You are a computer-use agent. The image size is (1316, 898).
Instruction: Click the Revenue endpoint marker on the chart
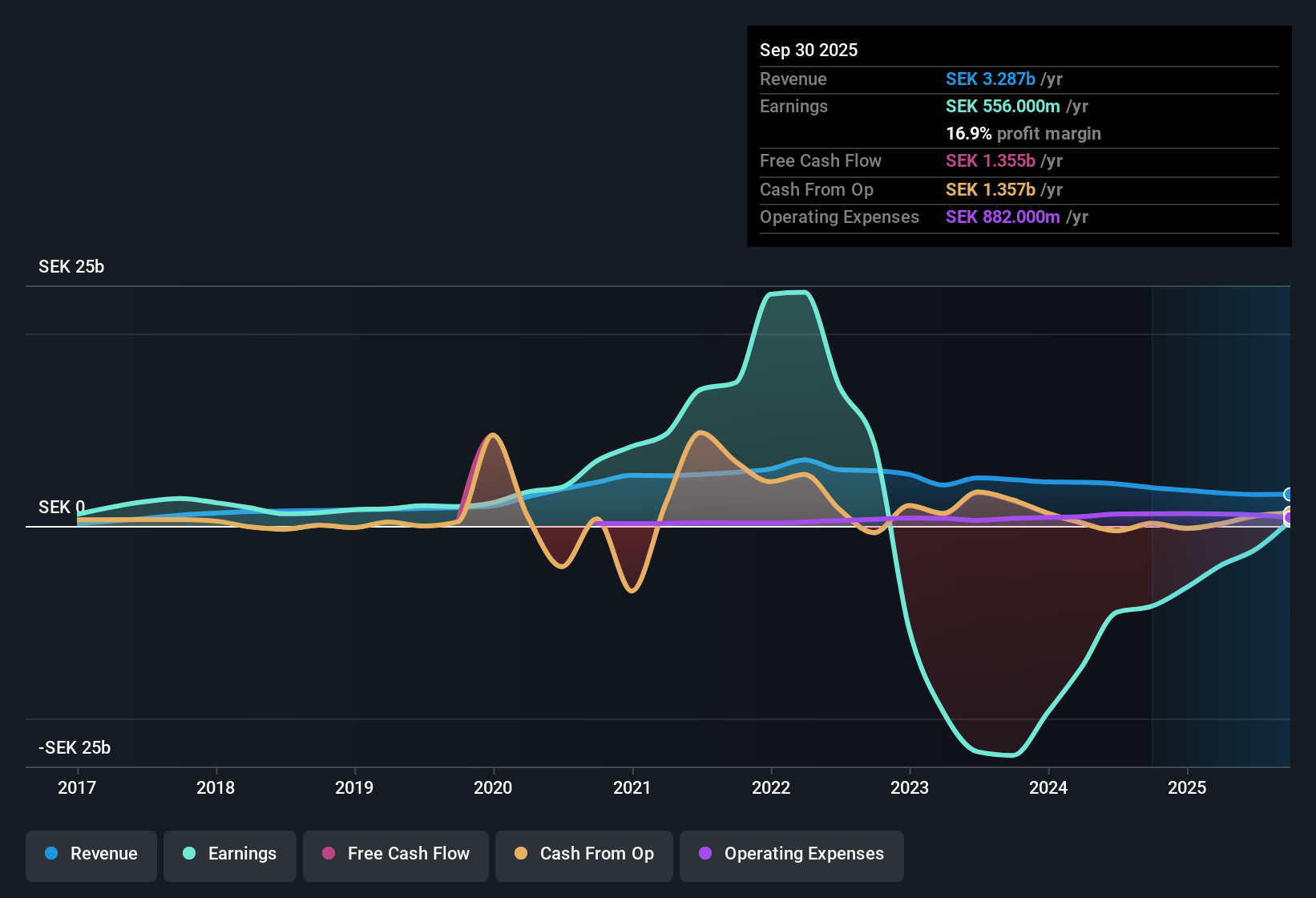coord(1289,495)
